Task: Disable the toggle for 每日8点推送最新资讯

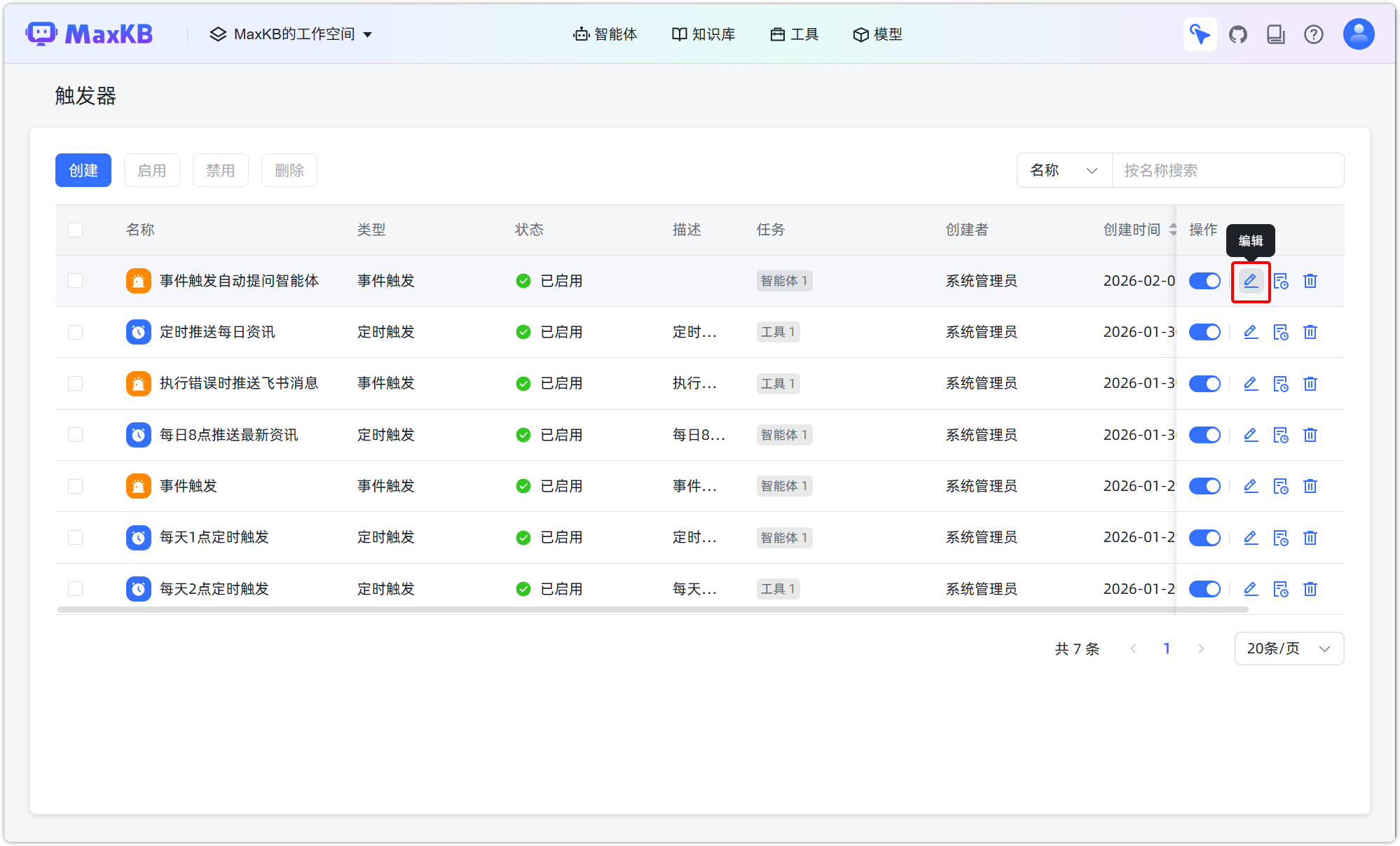Action: pos(1205,434)
